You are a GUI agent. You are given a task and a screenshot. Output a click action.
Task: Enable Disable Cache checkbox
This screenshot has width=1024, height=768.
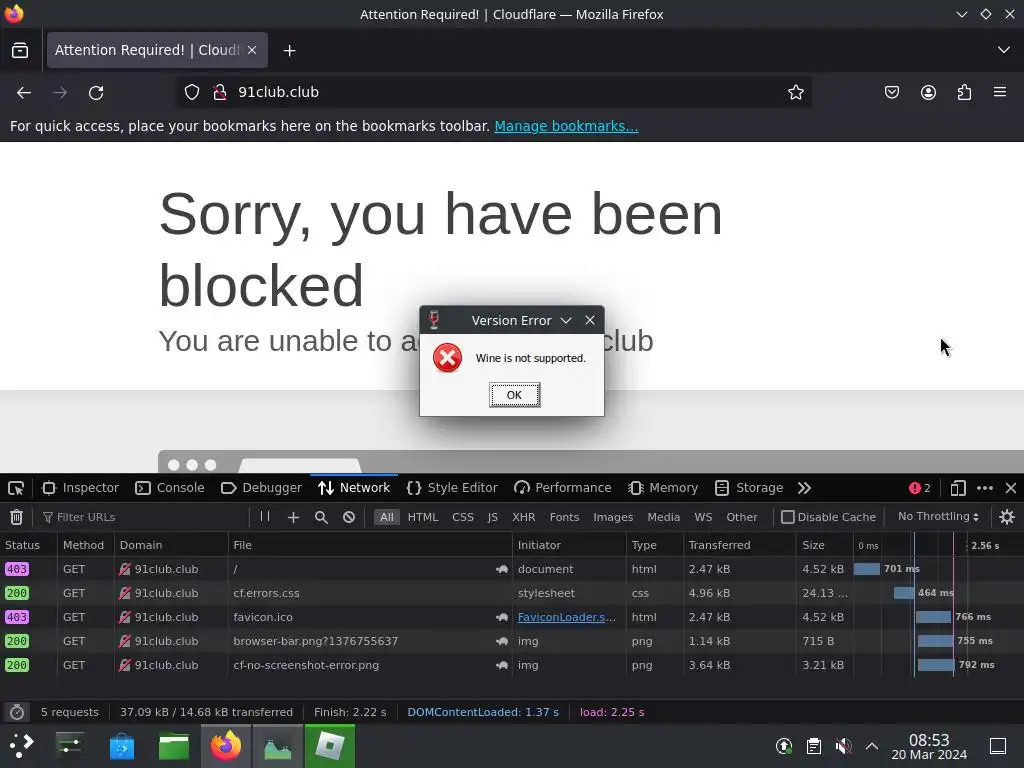click(x=788, y=517)
